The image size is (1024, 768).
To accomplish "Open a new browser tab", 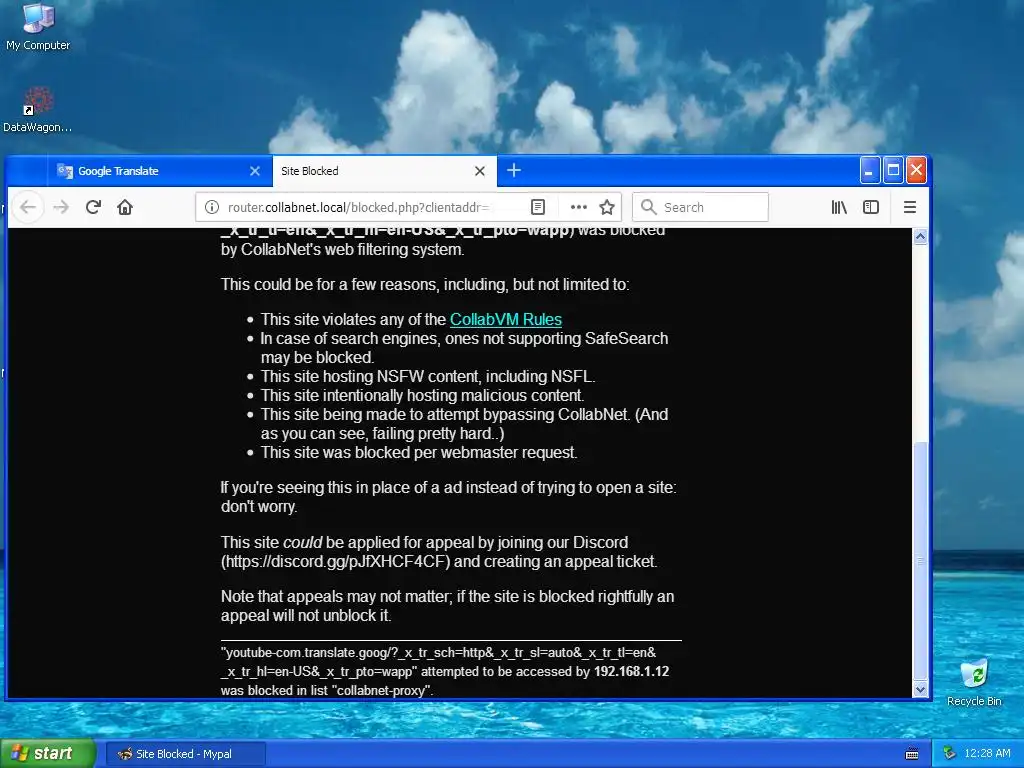I will click(514, 170).
